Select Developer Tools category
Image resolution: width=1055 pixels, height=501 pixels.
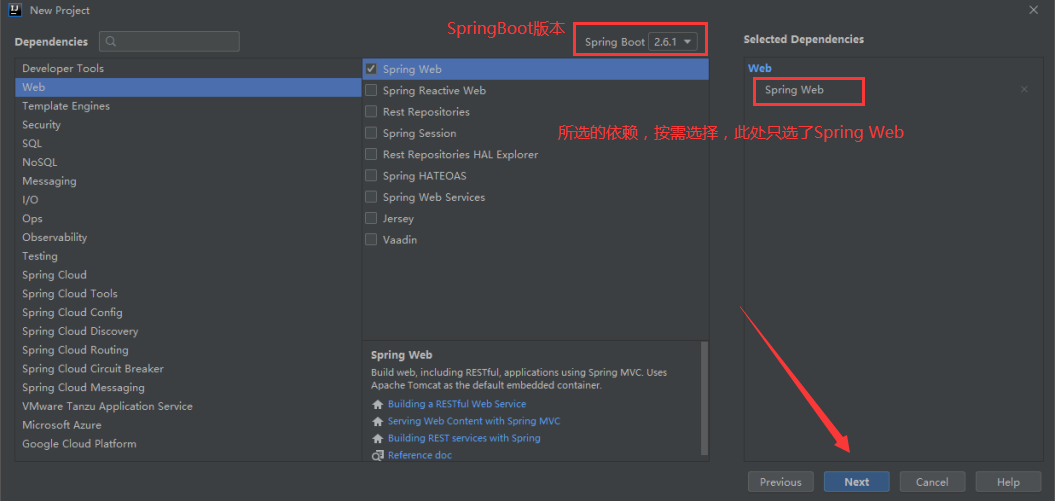[x=188, y=69]
